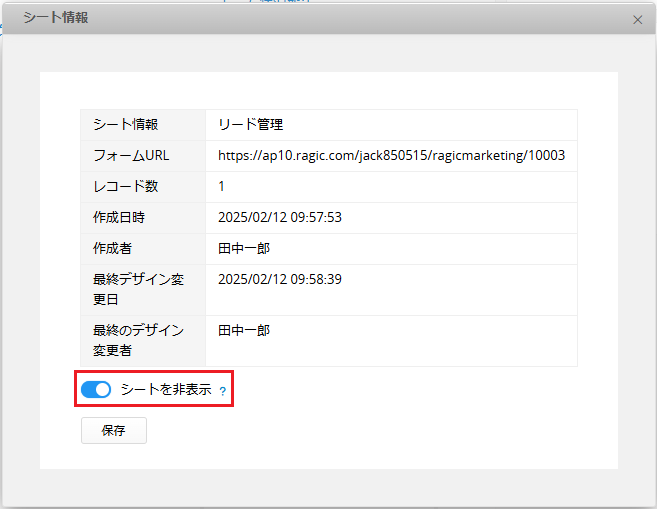This screenshot has height=509, width=657.
Task: Select the リード管理 sheet name value
Action: (x=251, y=125)
